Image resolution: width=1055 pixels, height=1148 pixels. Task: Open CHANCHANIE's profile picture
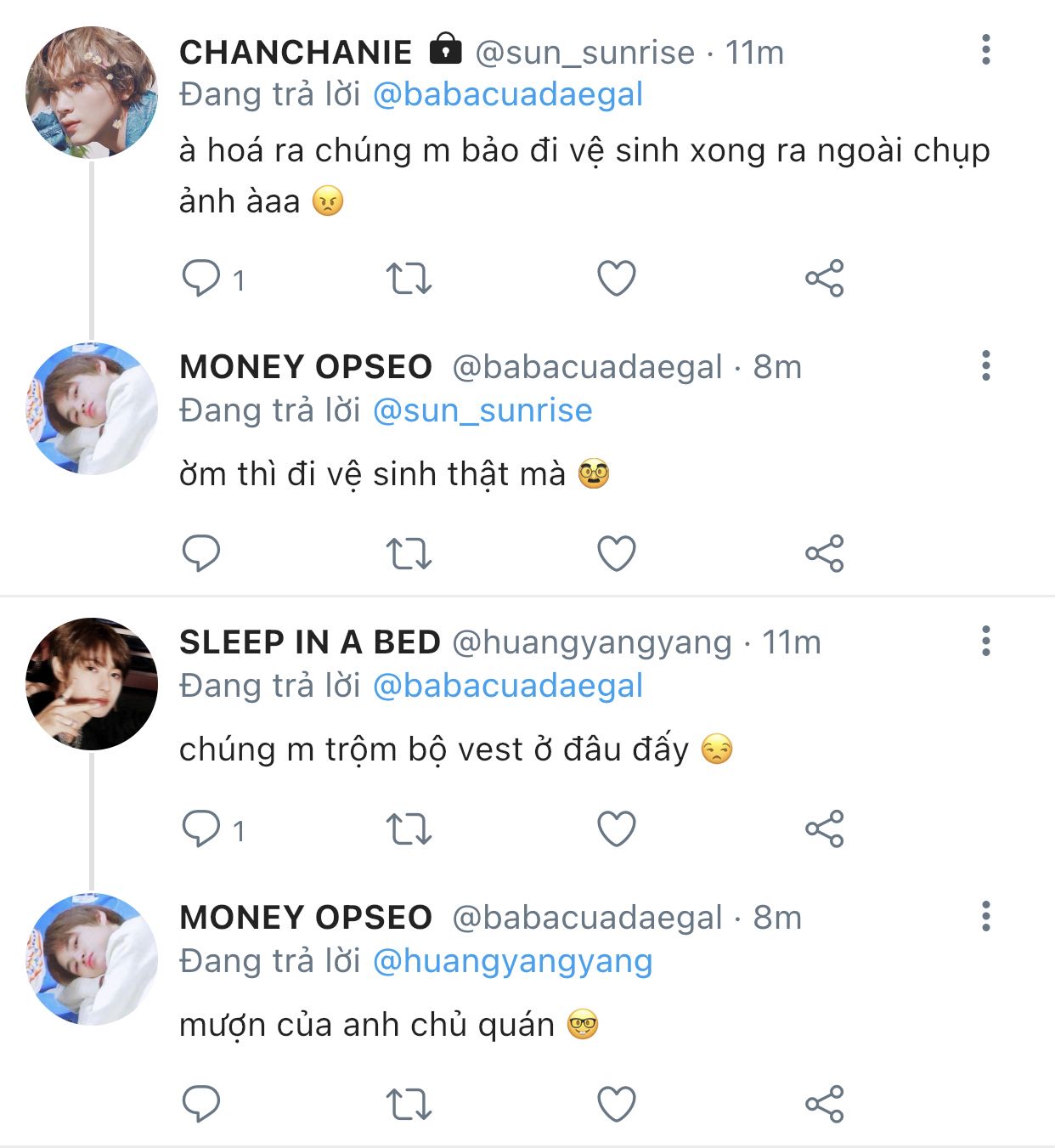92,93
